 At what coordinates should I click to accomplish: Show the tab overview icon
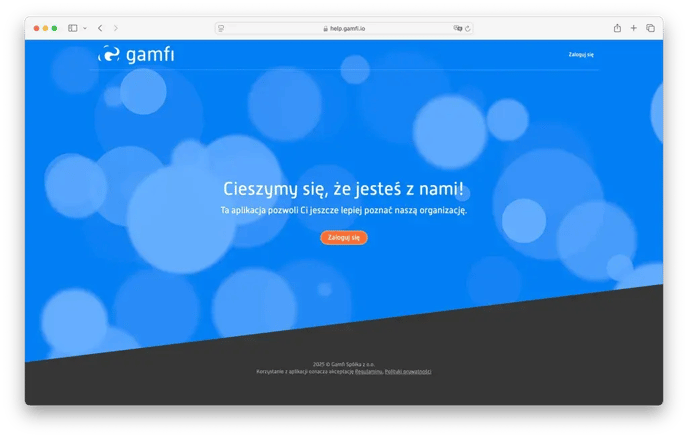[650, 28]
